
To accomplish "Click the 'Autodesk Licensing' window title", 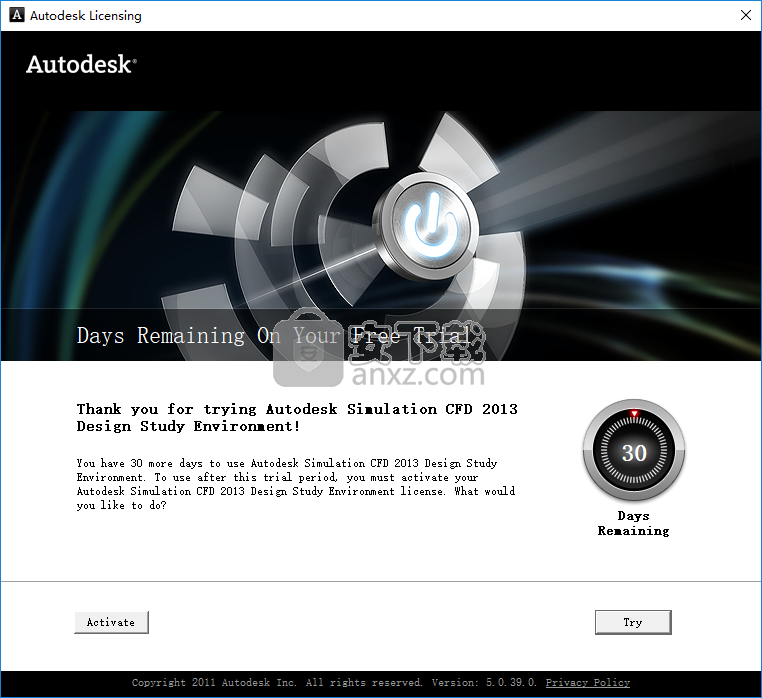I will click(86, 16).
